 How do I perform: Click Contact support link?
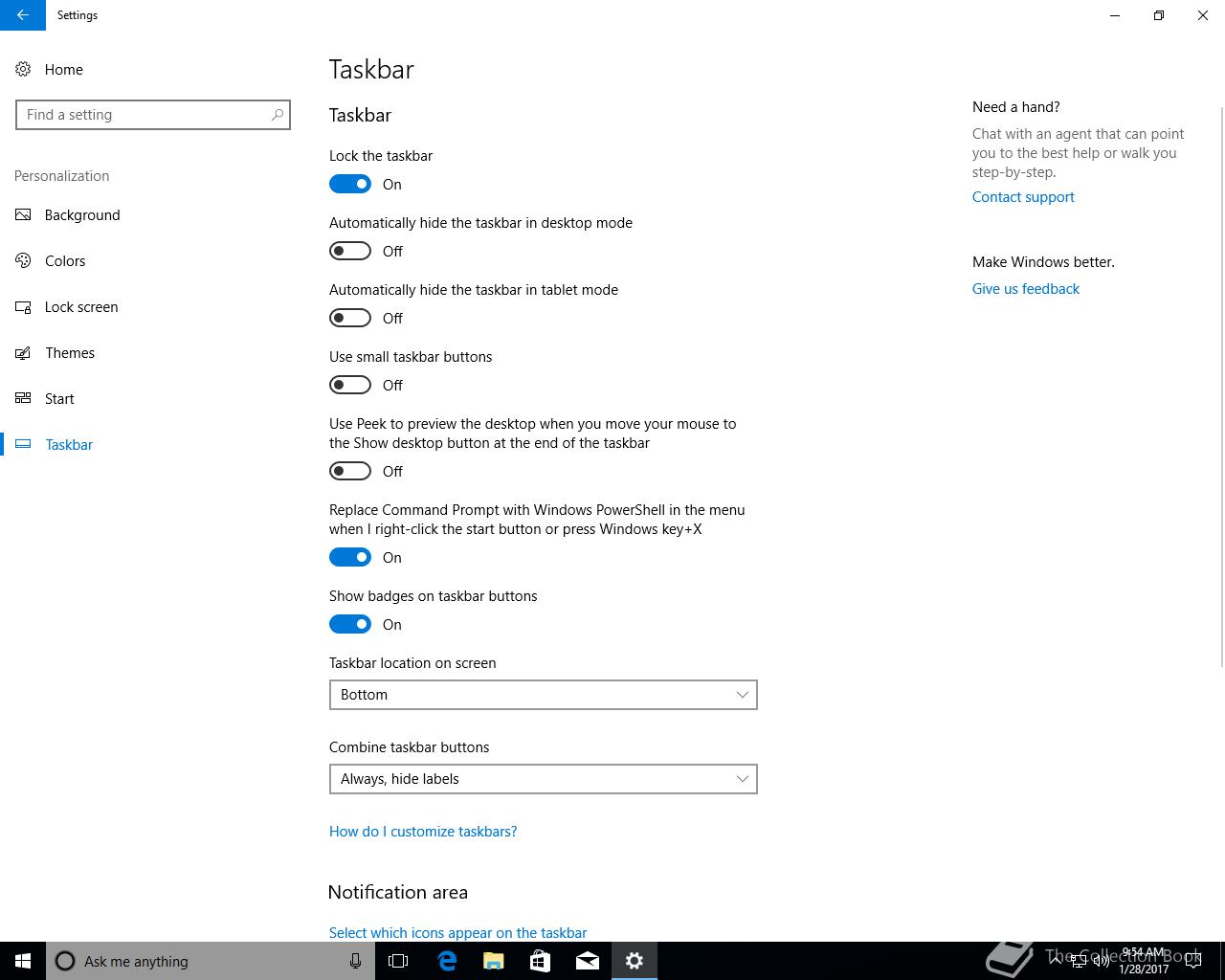tap(1023, 196)
